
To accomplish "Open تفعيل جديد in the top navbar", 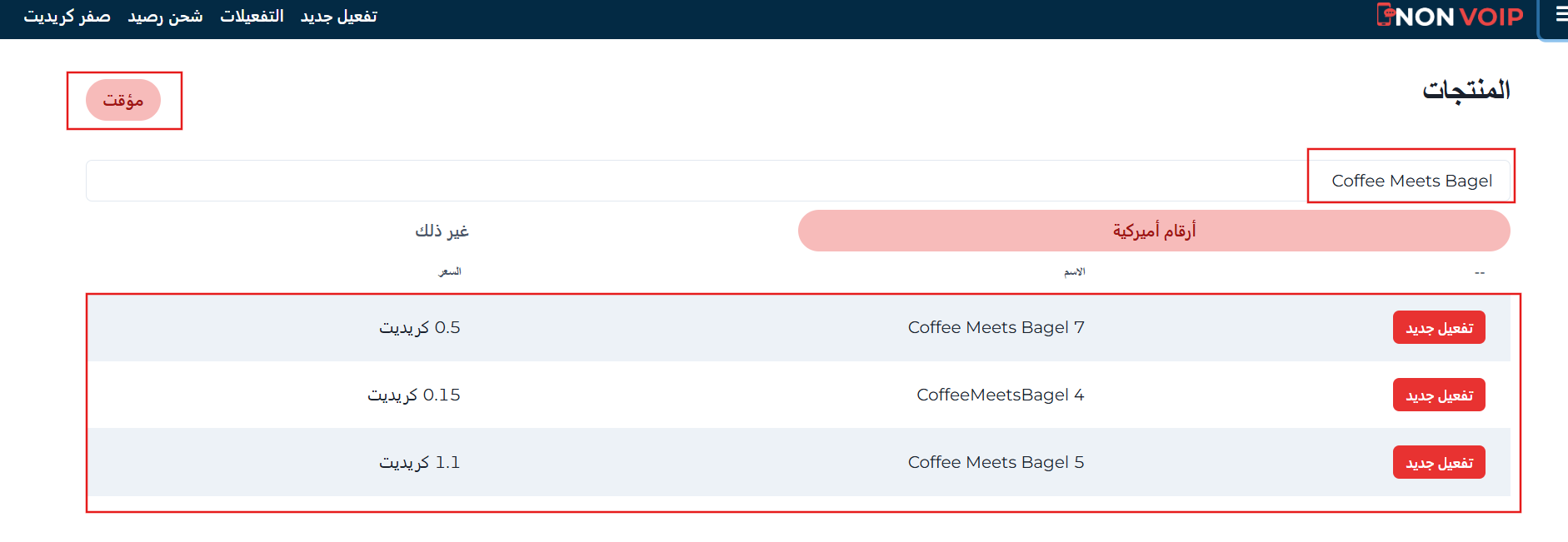I will (338, 17).
